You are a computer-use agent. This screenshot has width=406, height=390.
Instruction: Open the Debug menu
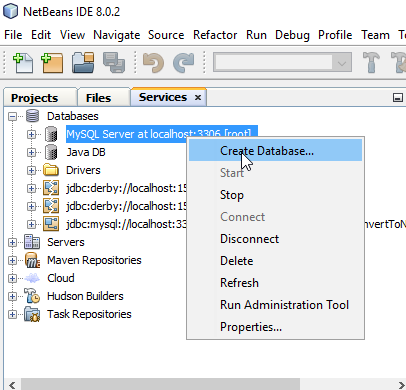(x=292, y=35)
